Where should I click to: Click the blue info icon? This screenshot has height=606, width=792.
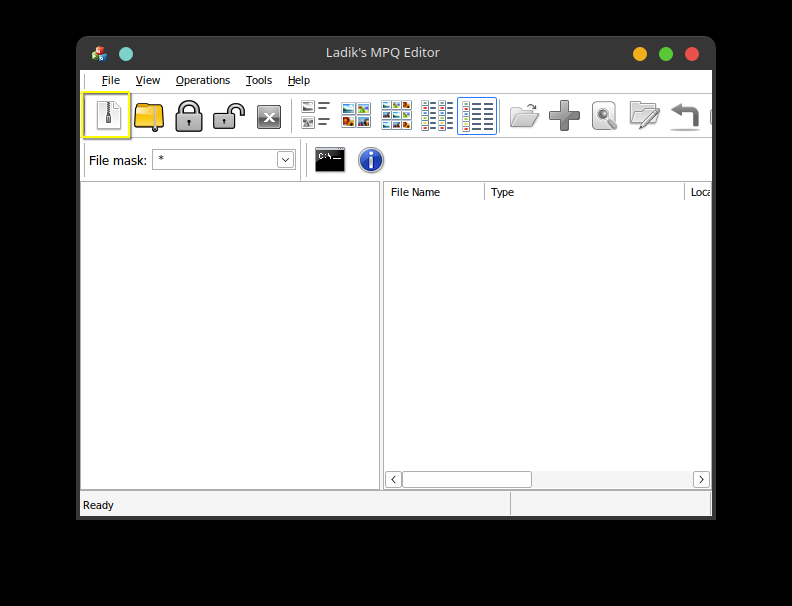(371, 160)
